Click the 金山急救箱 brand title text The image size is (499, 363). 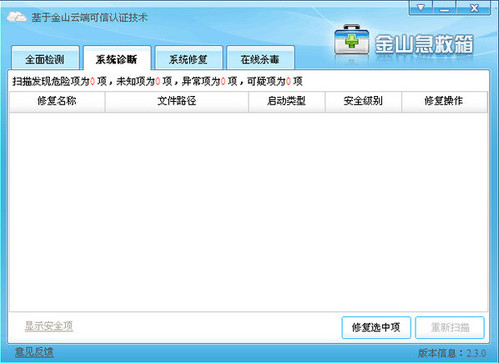click(x=424, y=44)
